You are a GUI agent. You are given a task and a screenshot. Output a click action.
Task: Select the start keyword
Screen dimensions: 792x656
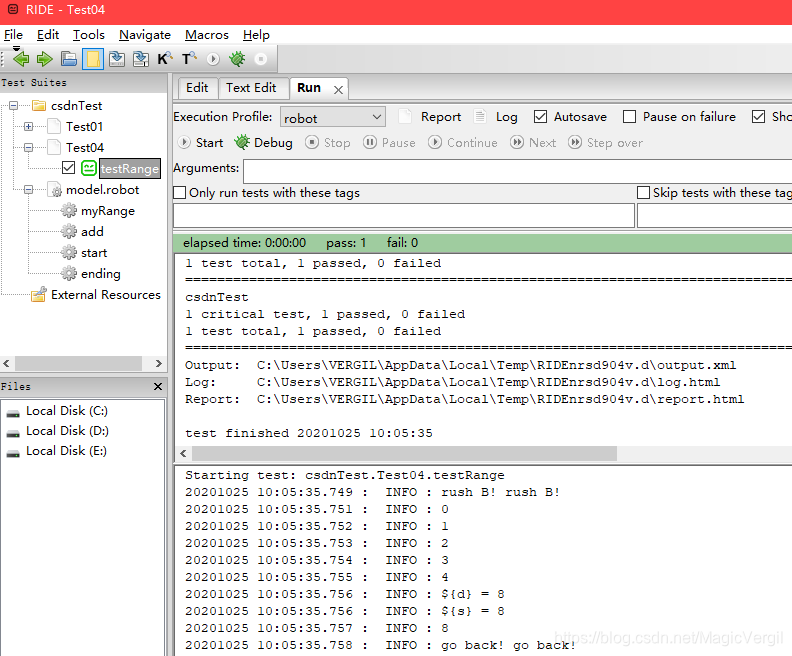pos(94,253)
